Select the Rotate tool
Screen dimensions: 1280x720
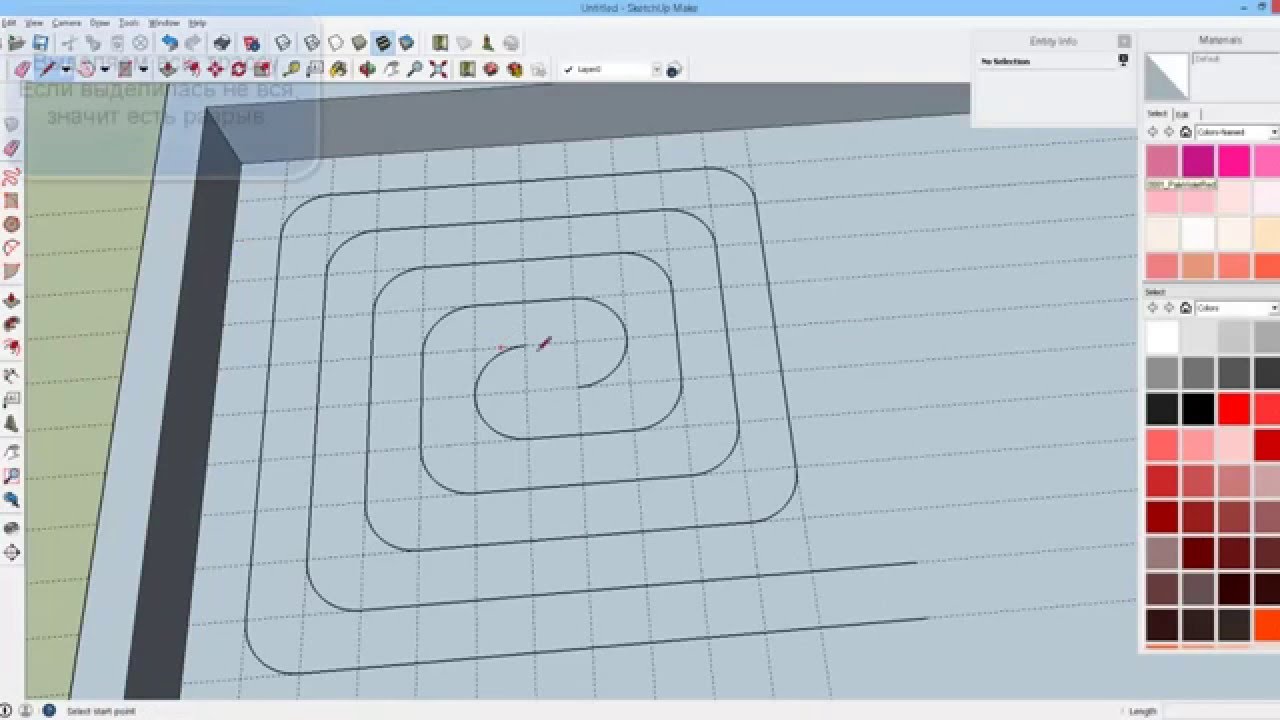[239, 69]
